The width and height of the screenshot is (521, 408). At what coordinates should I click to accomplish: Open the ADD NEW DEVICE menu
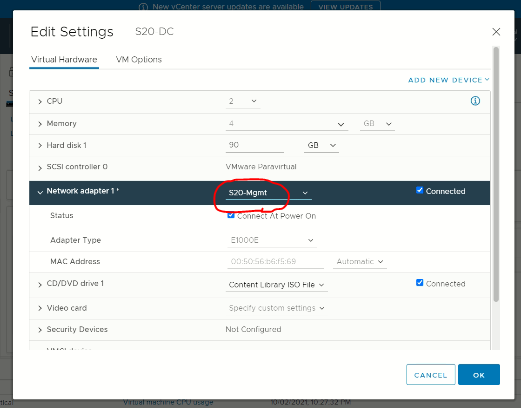[x=449, y=80]
